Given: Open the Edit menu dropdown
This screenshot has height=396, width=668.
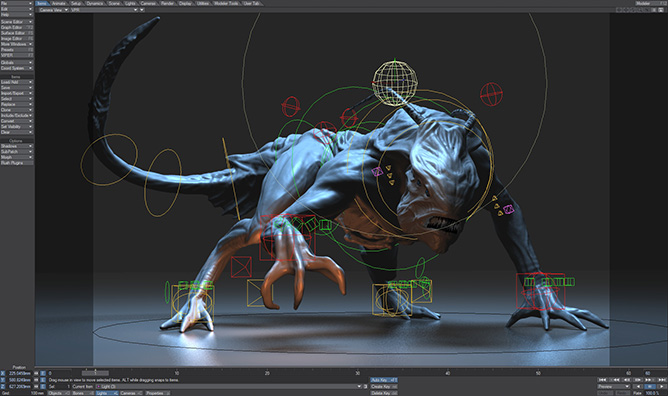Looking at the screenshot, I should click(x=17, y=9).
